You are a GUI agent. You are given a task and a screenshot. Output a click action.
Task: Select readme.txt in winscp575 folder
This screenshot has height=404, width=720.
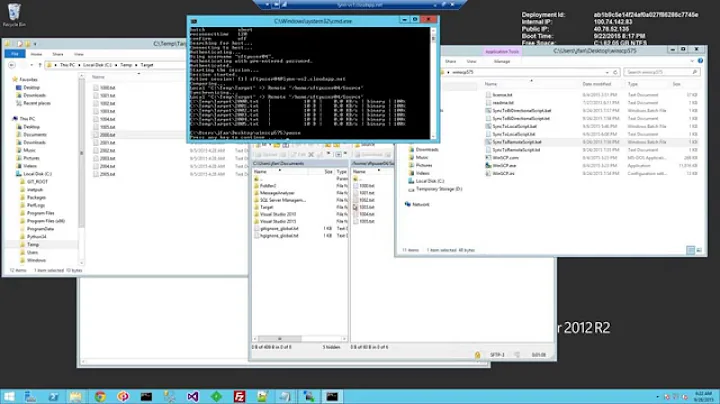point(503,103)
